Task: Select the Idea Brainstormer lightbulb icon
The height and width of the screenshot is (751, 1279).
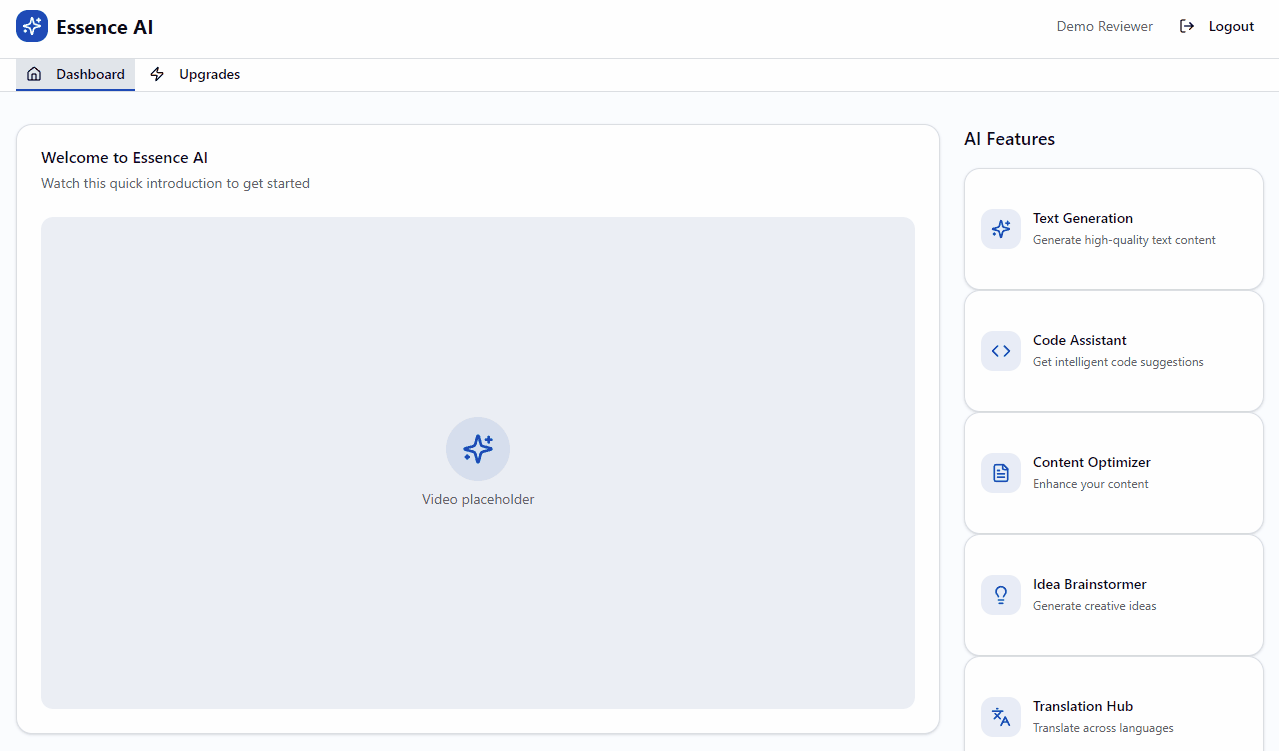Action: pyautogui.click(x=1001, y=595)
